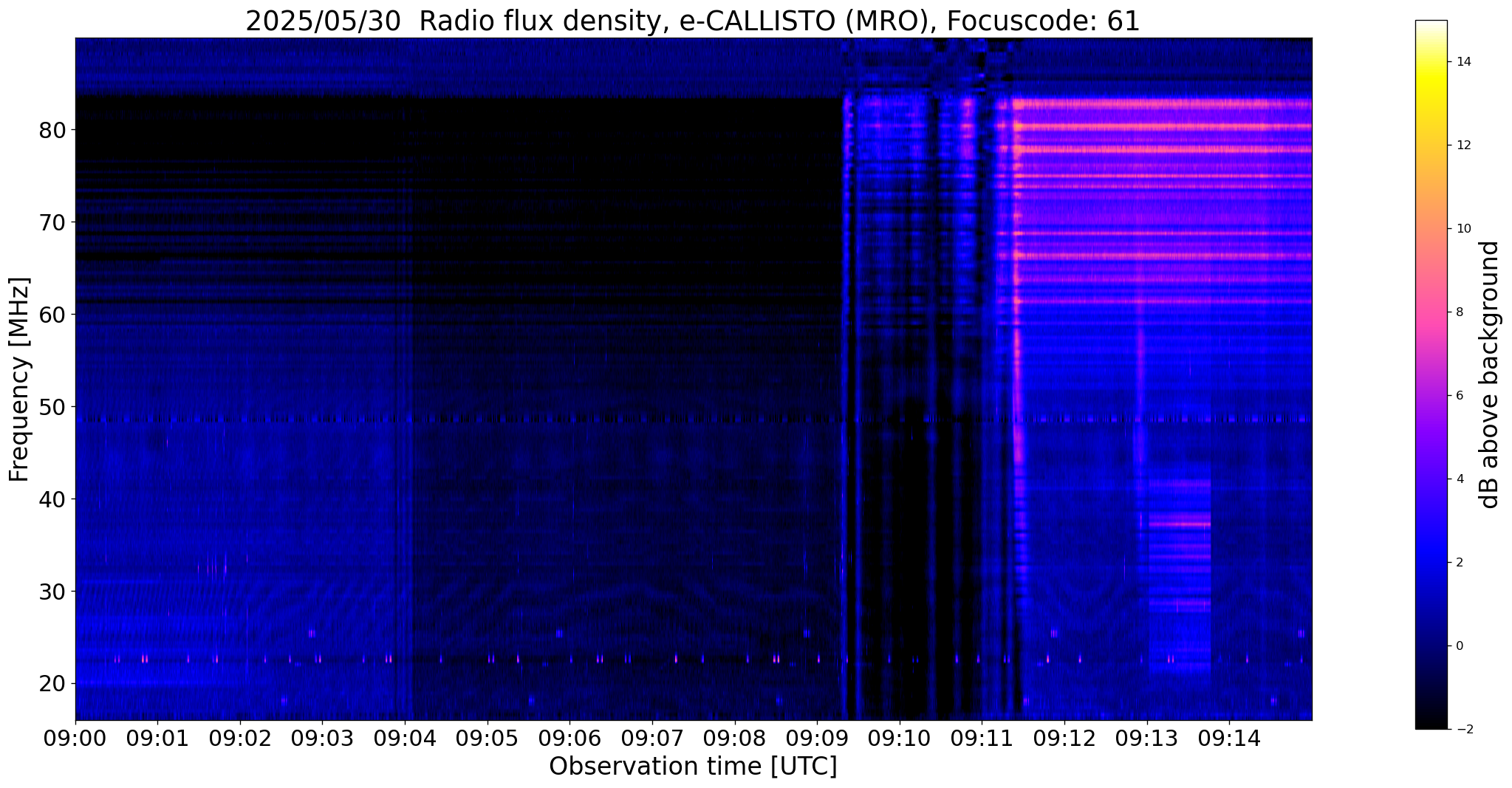1512x788 pixels.
Task: Click the 09:09 time tick label
Action: click(x=817, y=739)
